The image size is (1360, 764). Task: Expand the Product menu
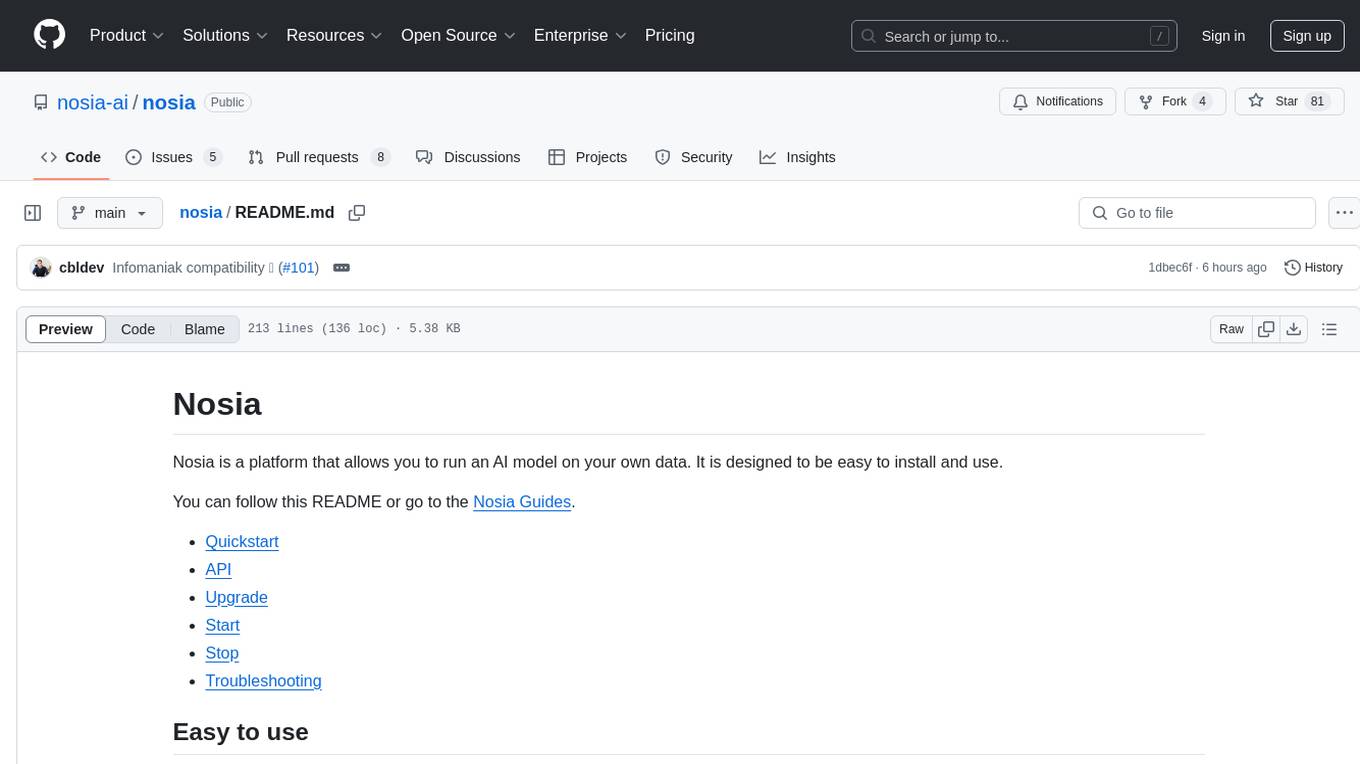tap(127, 35)
